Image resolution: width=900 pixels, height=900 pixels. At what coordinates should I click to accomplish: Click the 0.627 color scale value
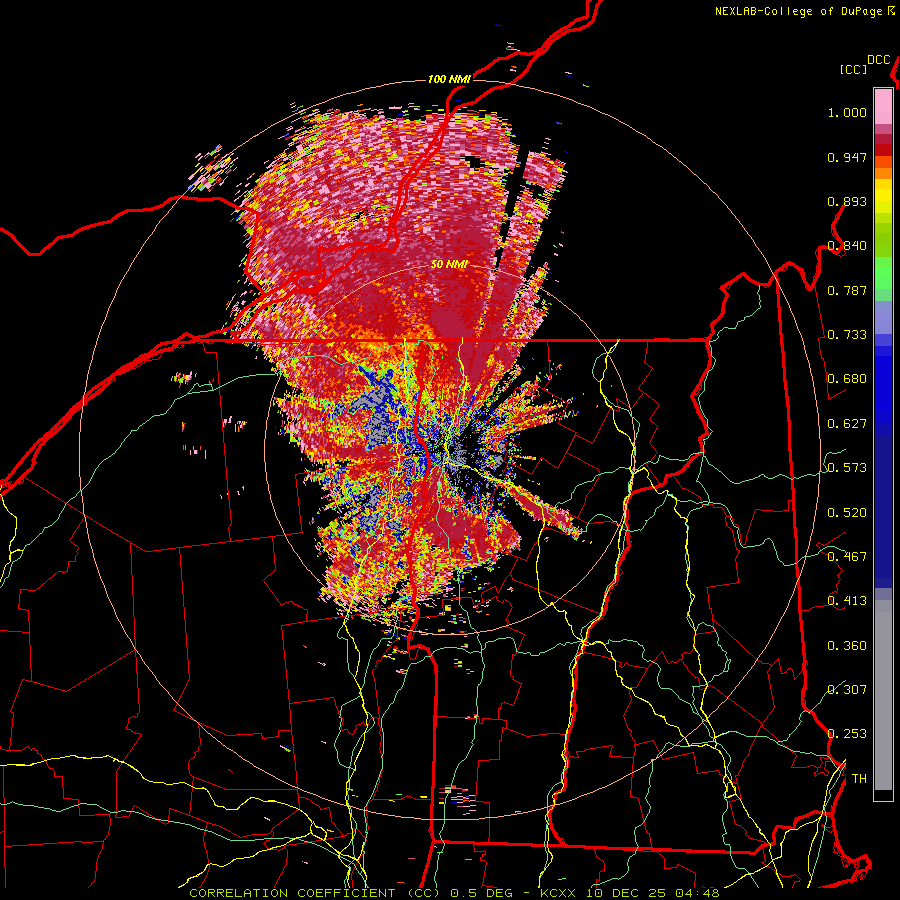click(x=847, y=424)
